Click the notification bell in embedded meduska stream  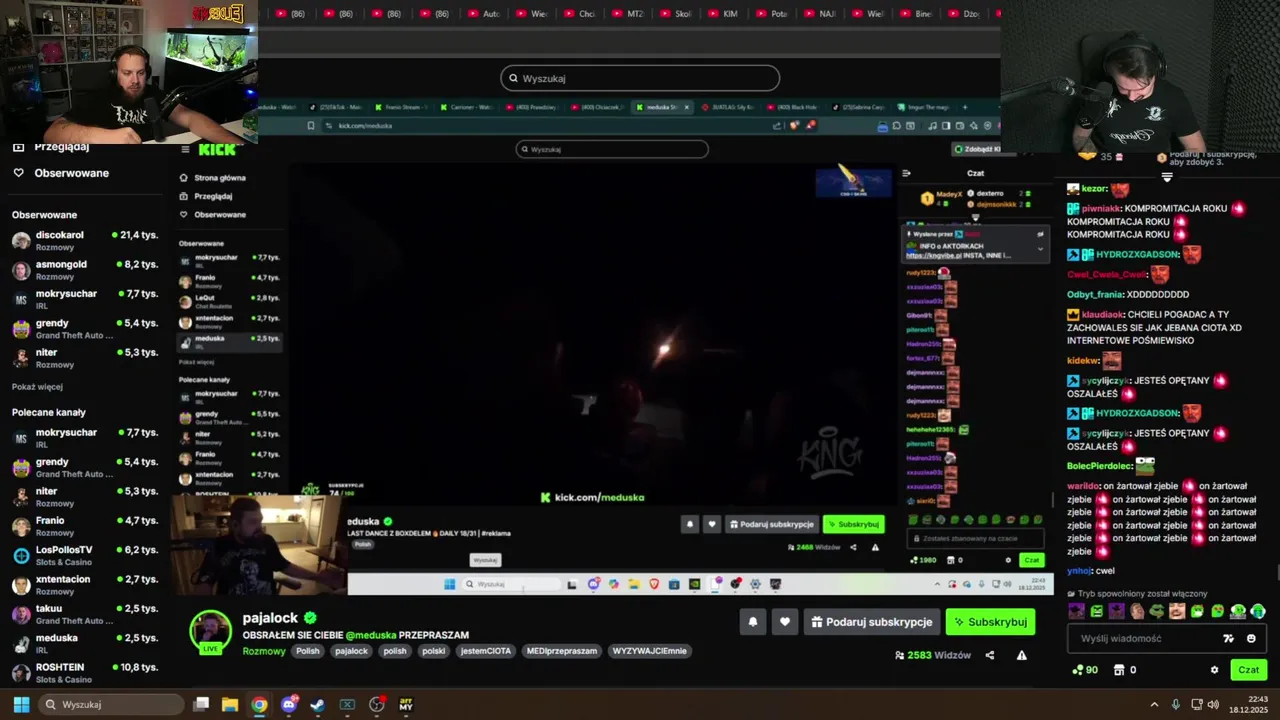point(689,524)
